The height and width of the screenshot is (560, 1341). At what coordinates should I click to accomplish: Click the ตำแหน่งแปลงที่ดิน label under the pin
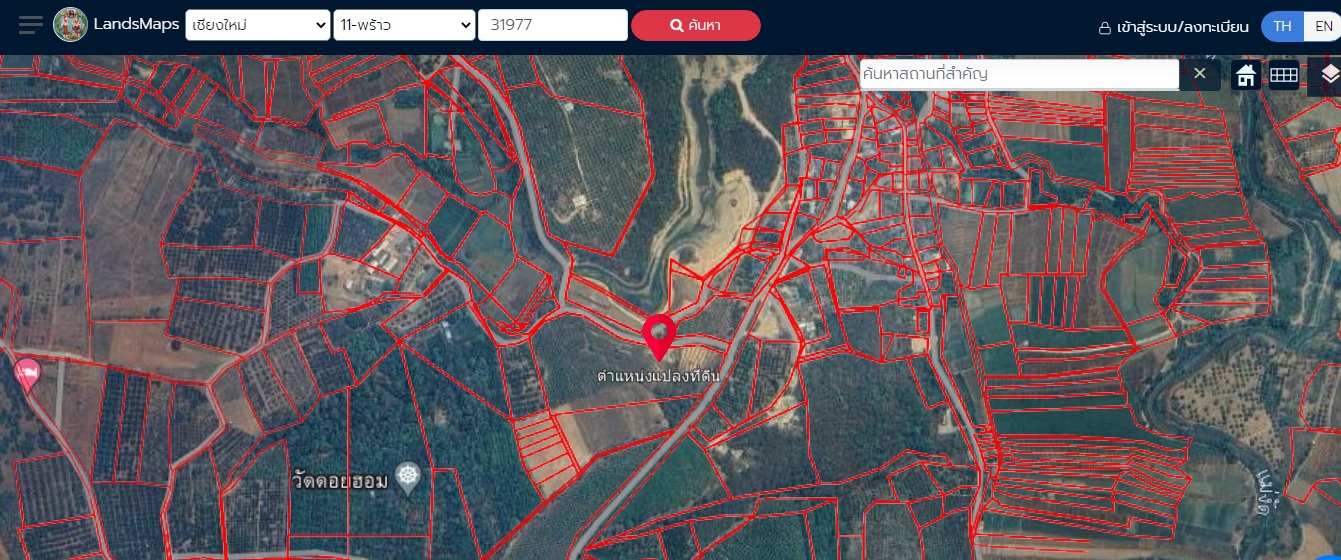(x=658, y=377)
